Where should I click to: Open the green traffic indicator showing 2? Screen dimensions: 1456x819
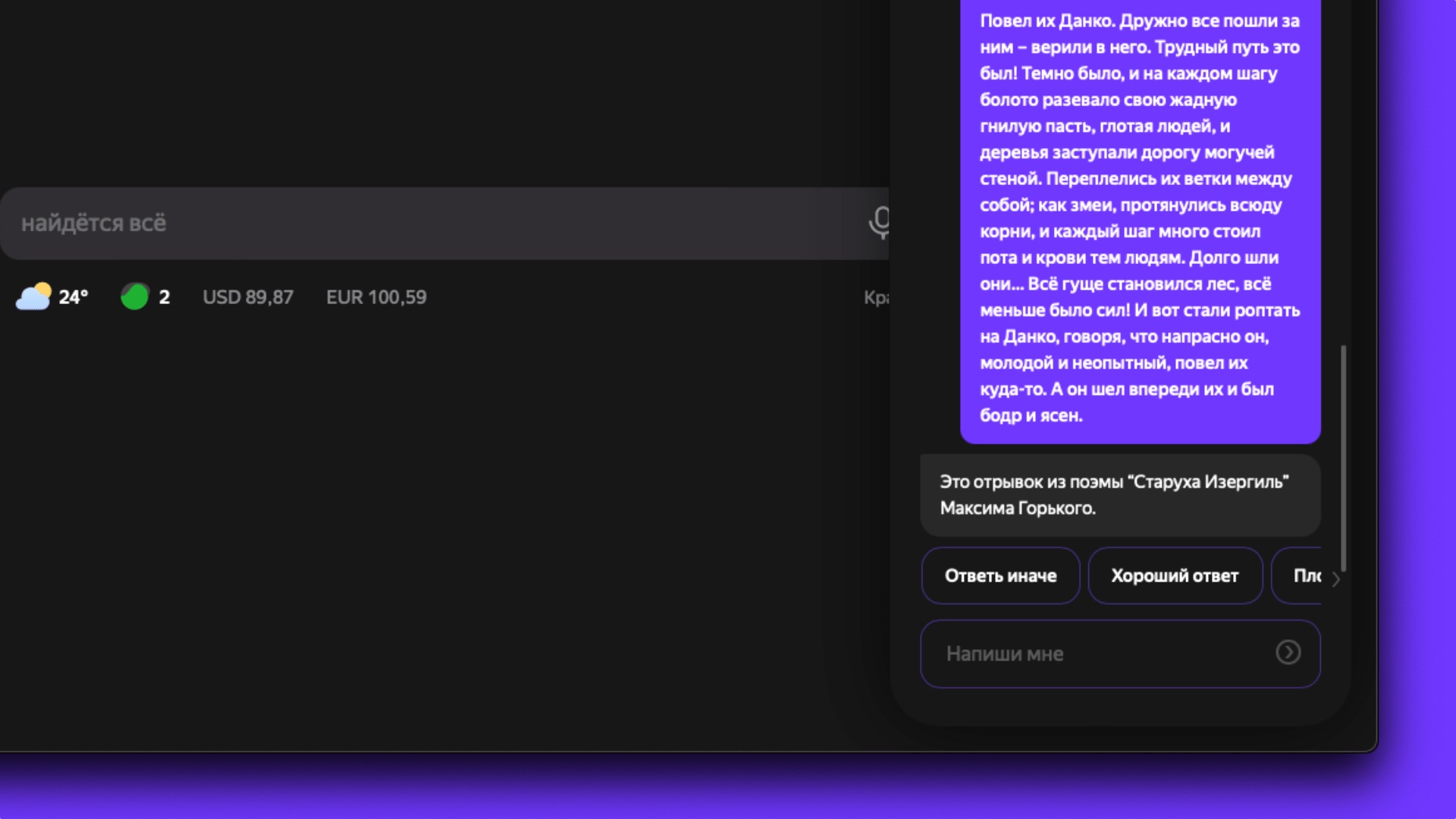coord(146,297)
